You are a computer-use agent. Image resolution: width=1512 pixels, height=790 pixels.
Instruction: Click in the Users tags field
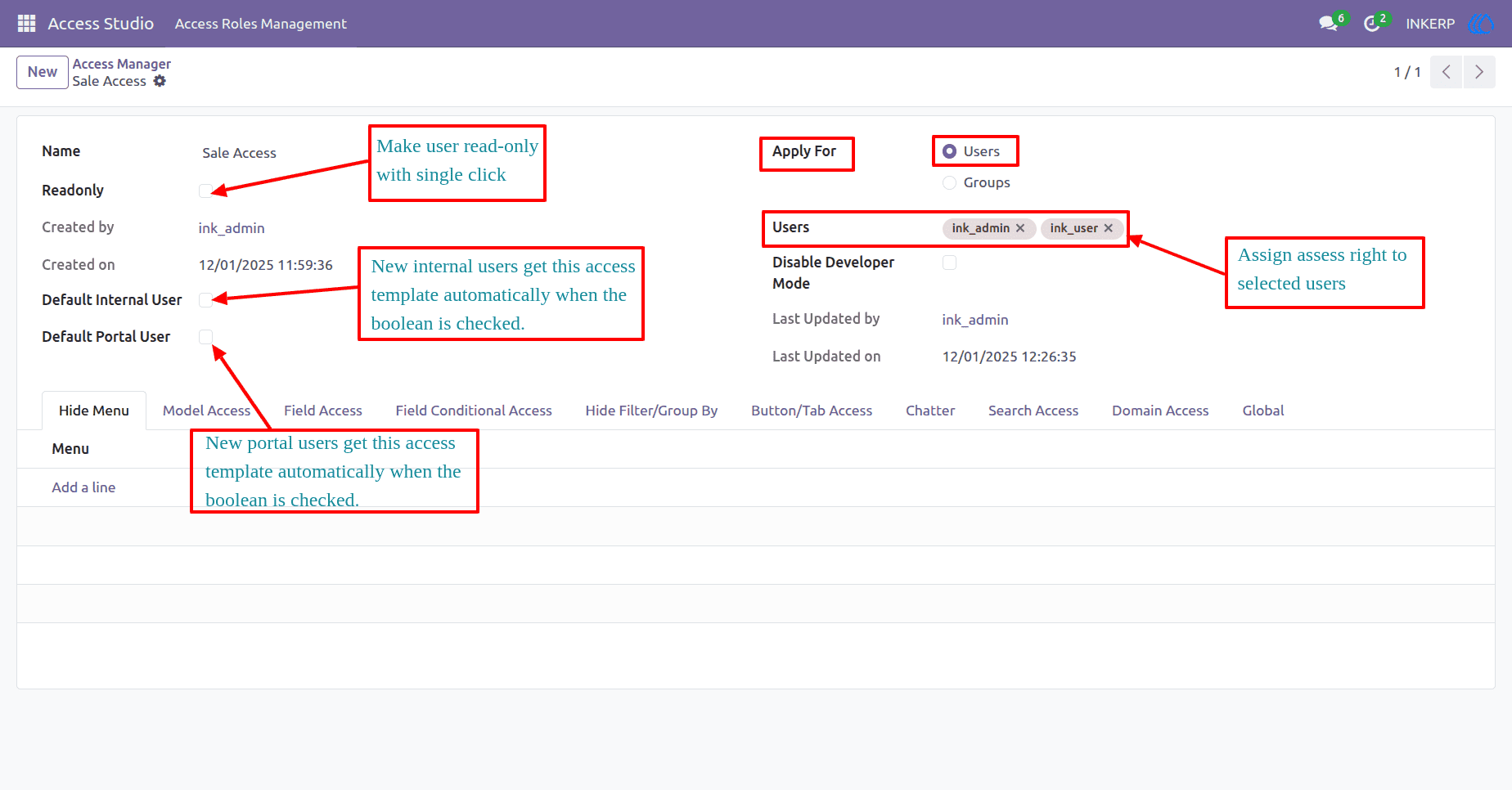click(1033, 228)
